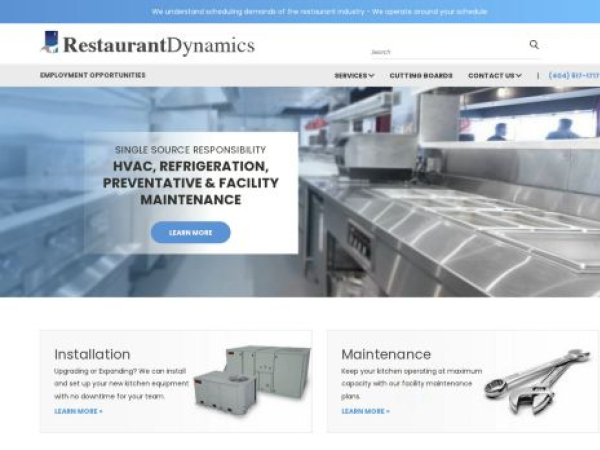Screen dimensions: 600x450
Task: Expand the Services dropdown menu
Action: click(354, 76)
